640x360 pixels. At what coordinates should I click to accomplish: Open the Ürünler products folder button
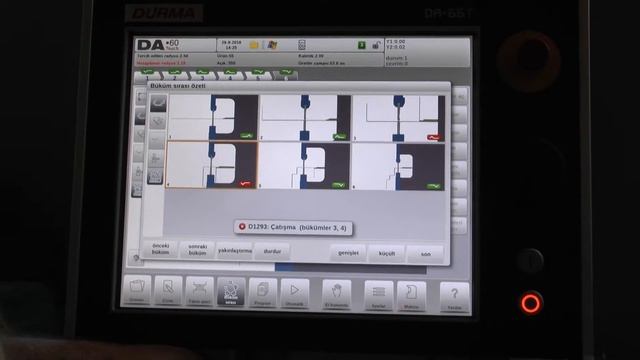tap(137, 290)
